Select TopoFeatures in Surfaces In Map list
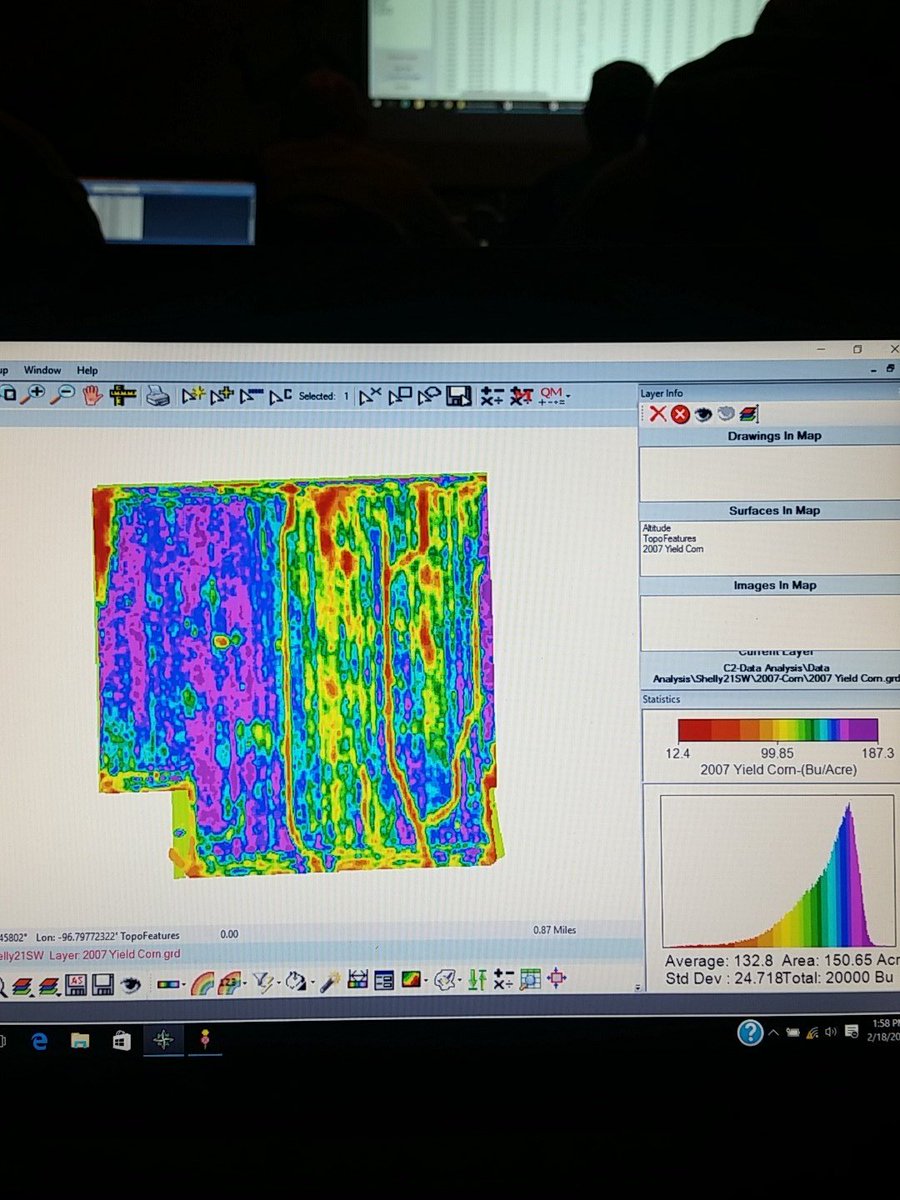This screenshot has width=900, height=1200. [669, 538]
